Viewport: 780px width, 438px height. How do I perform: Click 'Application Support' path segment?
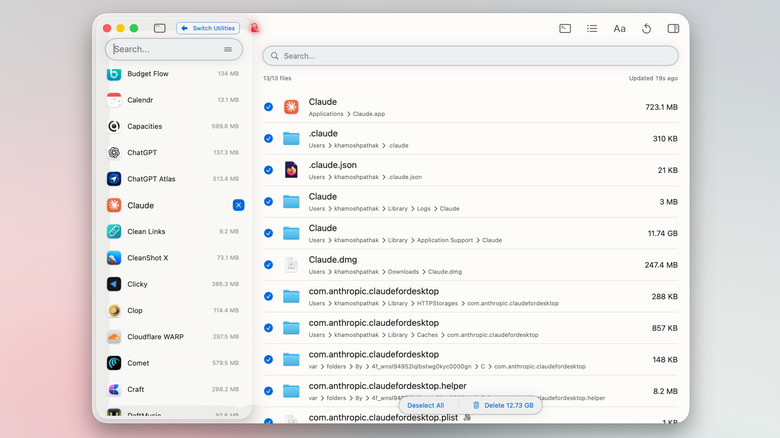point(445,240)
